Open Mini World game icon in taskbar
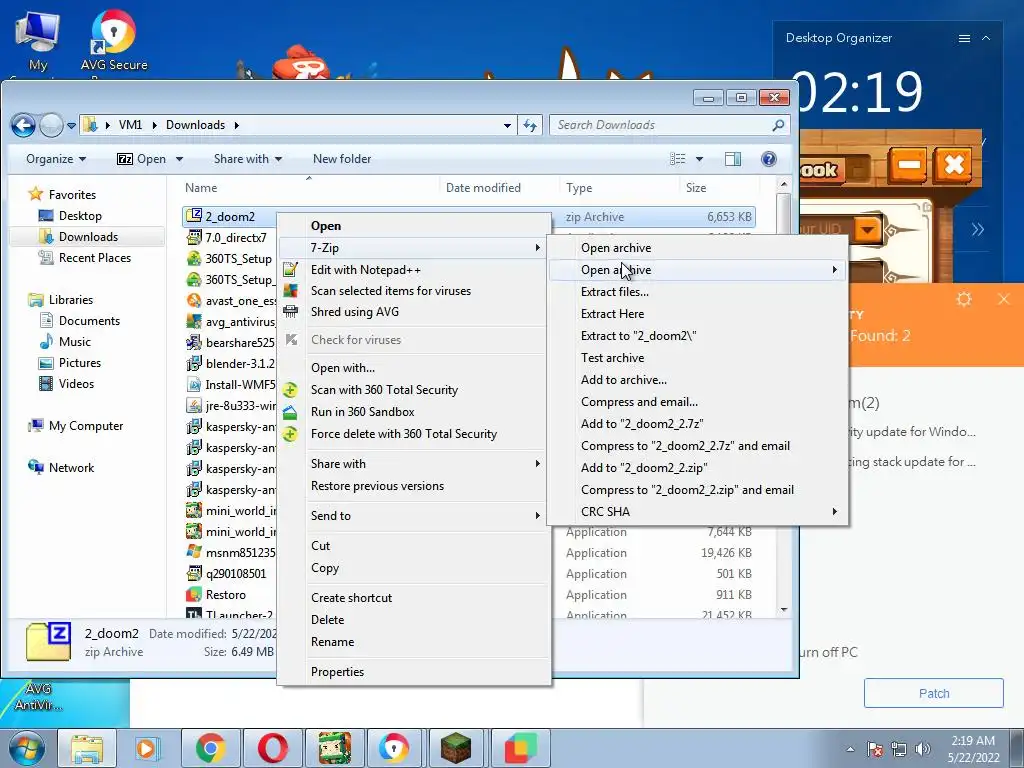 [334, 748]
